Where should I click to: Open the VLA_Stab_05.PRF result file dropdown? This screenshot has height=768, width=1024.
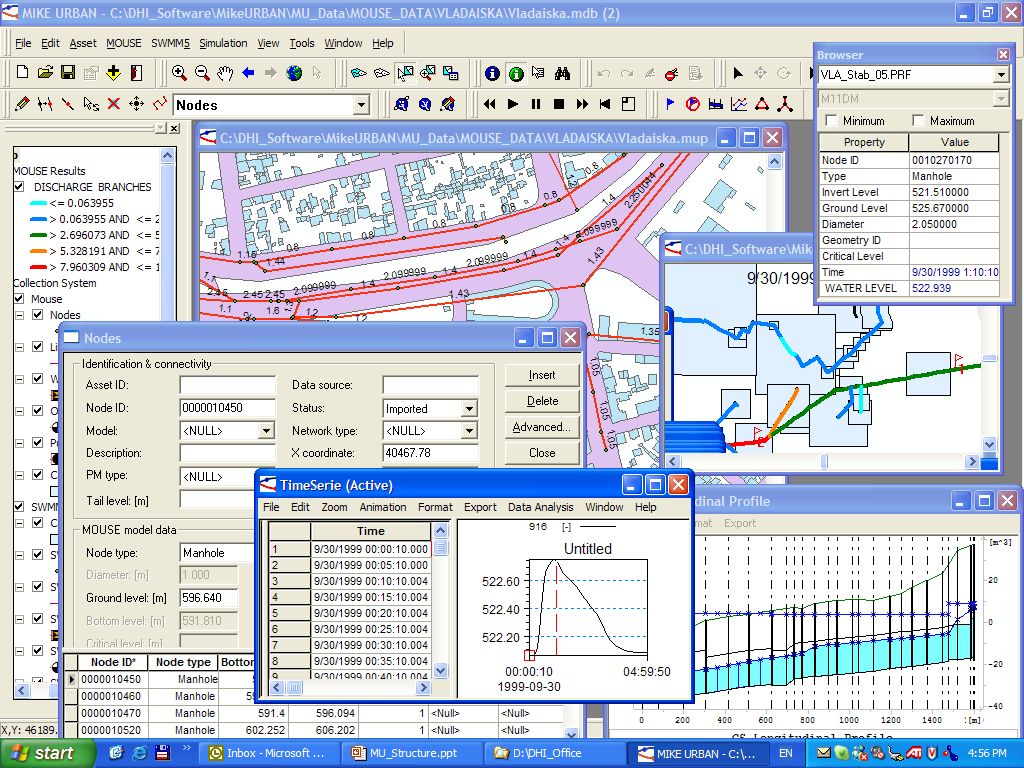[1000, 75]
